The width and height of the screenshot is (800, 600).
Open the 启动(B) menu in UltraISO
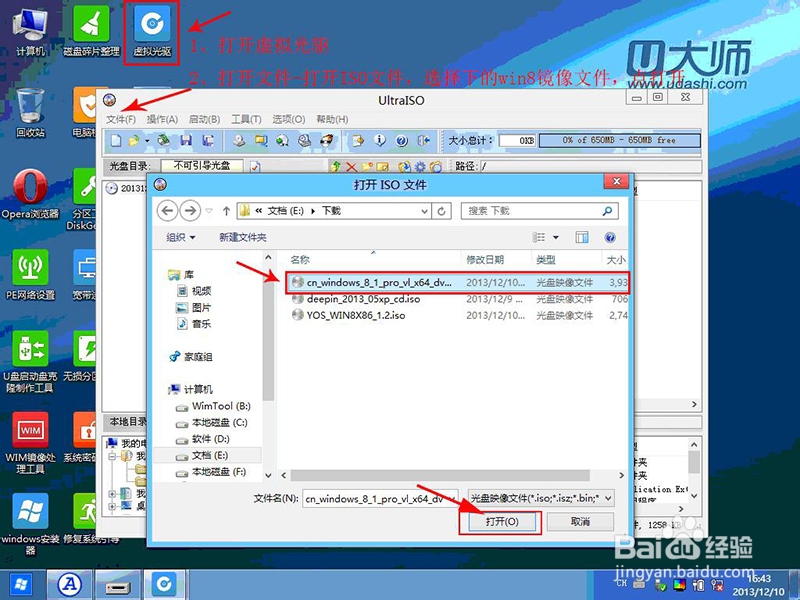pos(204,119)
